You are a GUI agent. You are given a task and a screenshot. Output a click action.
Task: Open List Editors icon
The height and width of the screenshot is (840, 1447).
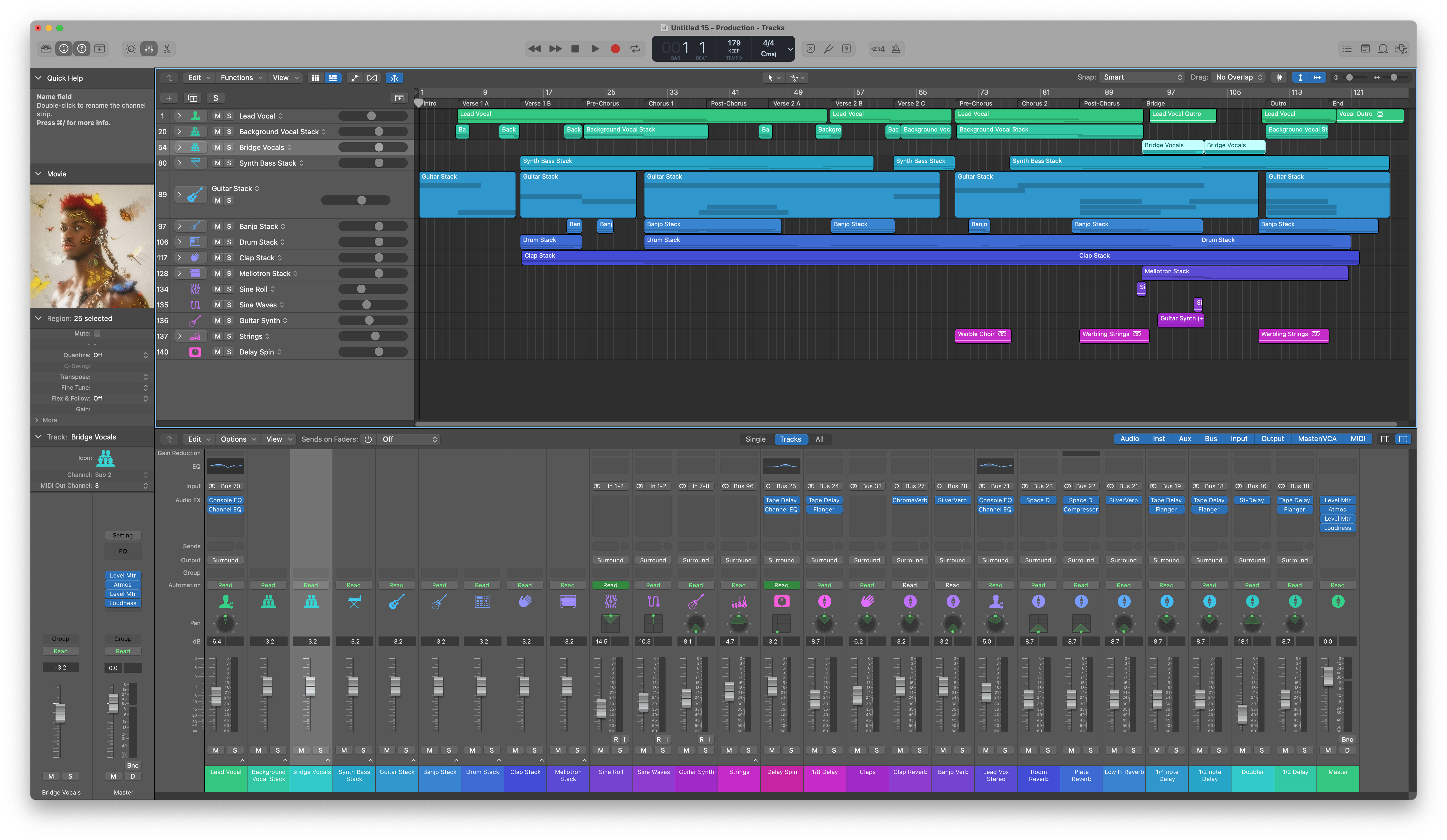point(1347,49)
